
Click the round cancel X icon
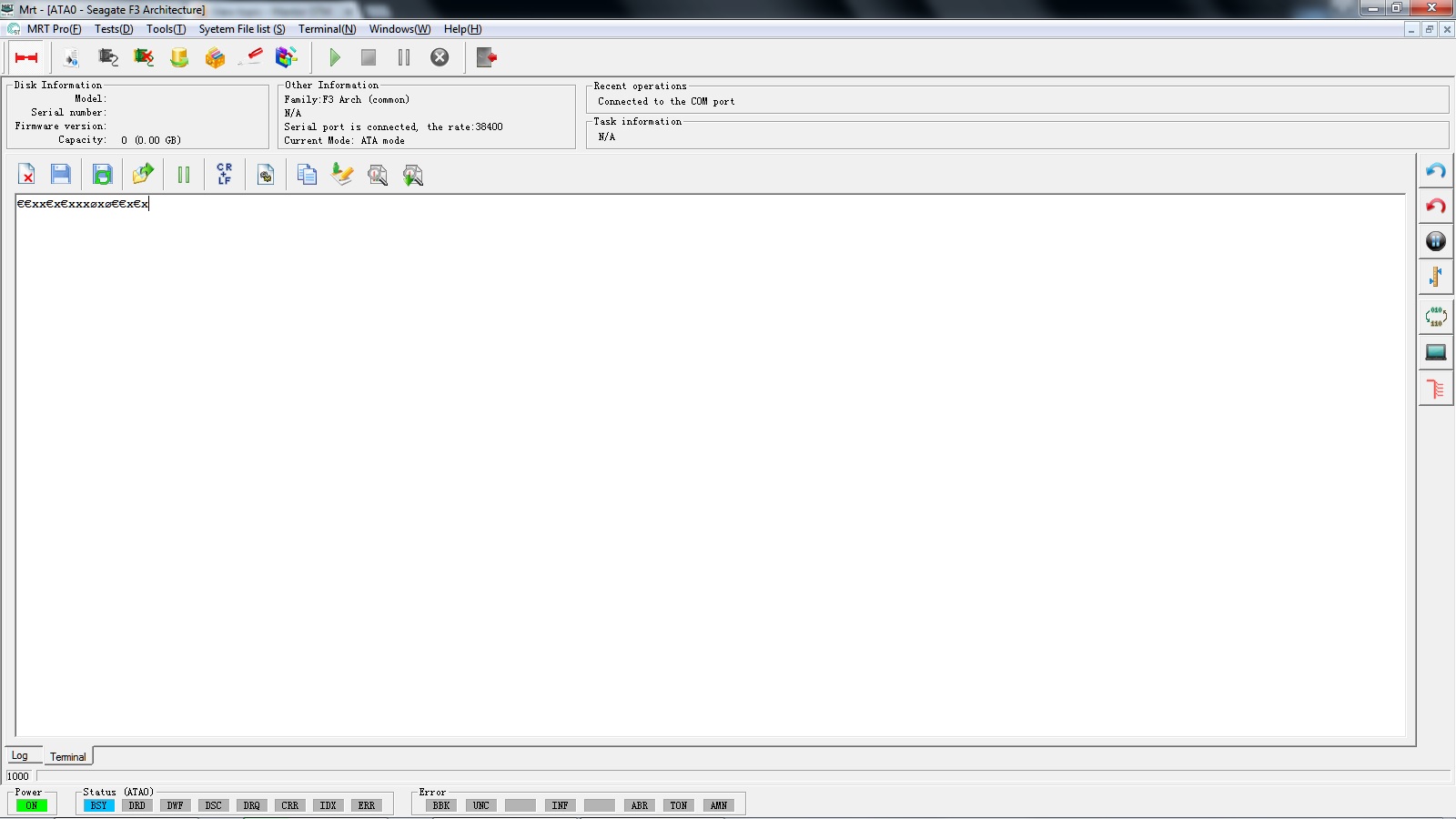pos(440,57)
